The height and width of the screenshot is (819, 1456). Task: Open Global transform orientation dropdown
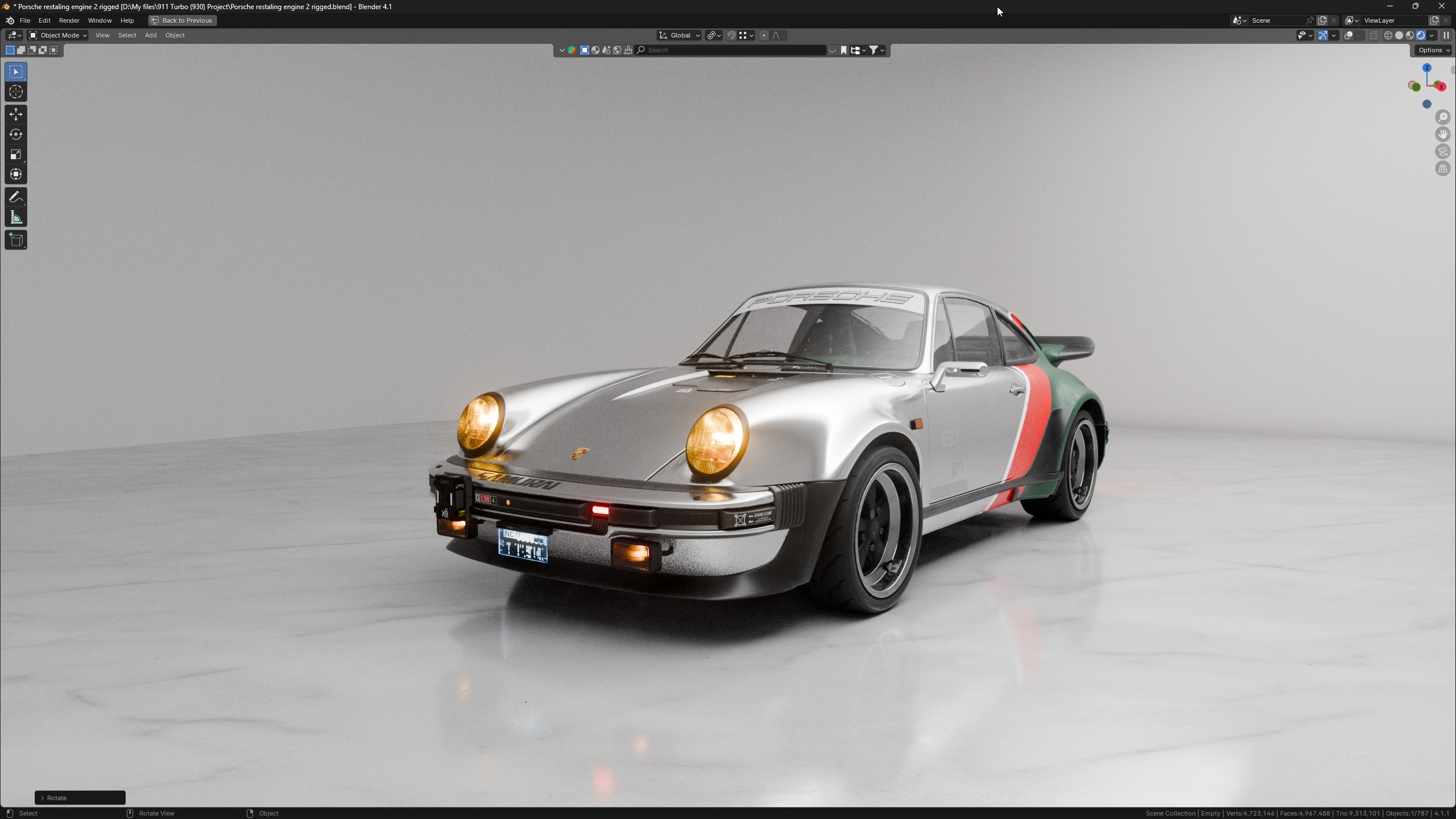(680, 35)
